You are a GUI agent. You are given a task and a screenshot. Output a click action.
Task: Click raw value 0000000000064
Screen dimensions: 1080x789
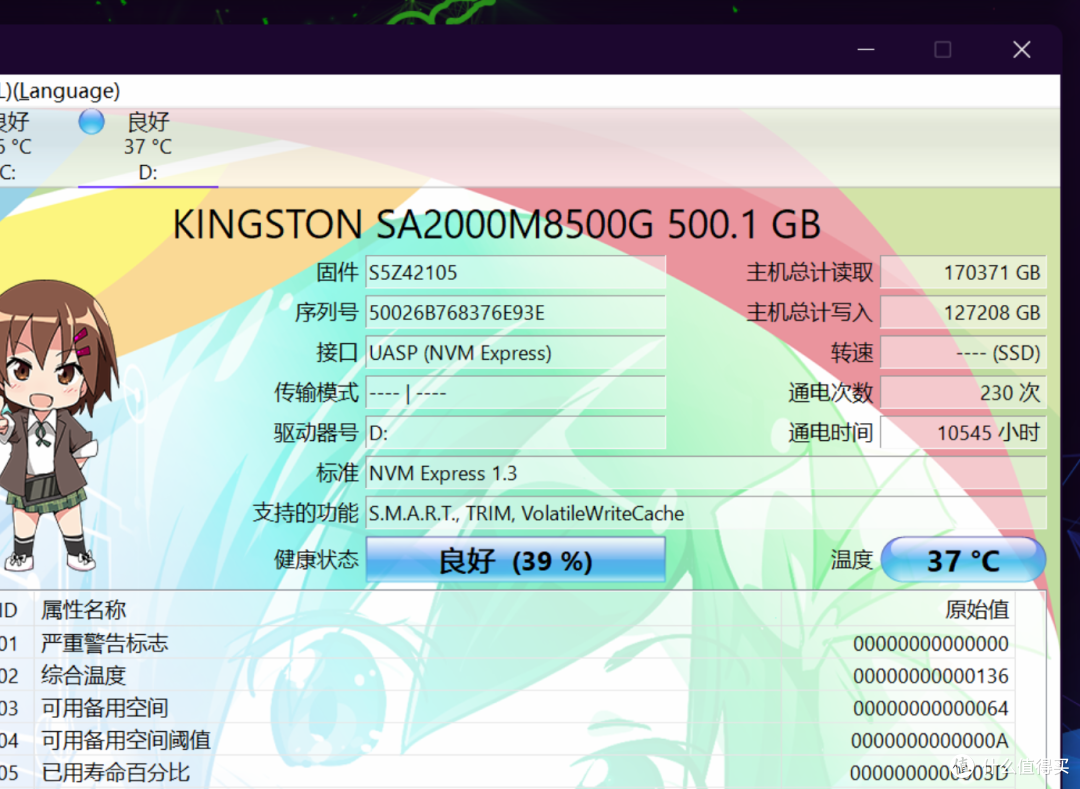click(931, 708)
